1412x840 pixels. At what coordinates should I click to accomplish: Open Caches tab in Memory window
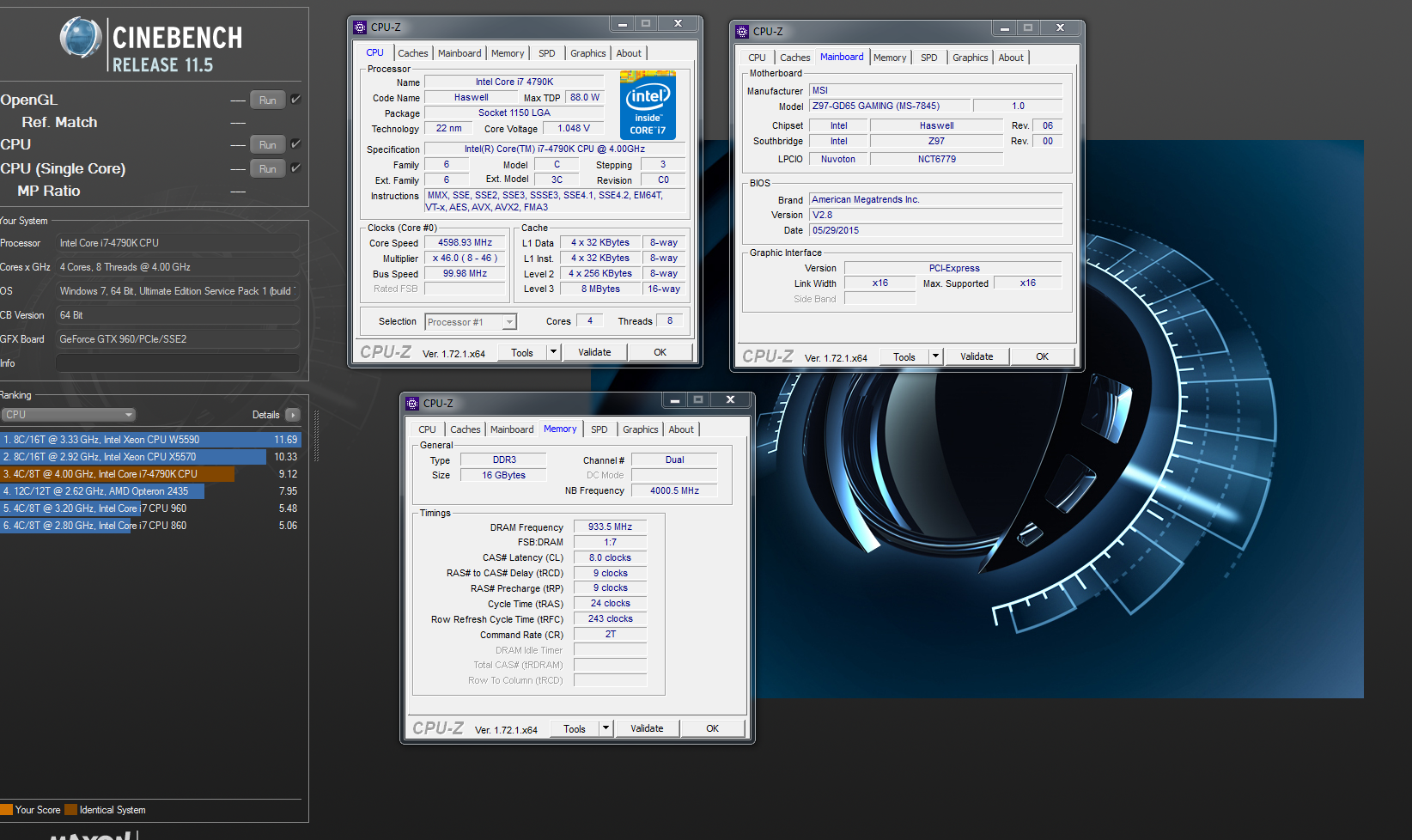tap(466, 429)
